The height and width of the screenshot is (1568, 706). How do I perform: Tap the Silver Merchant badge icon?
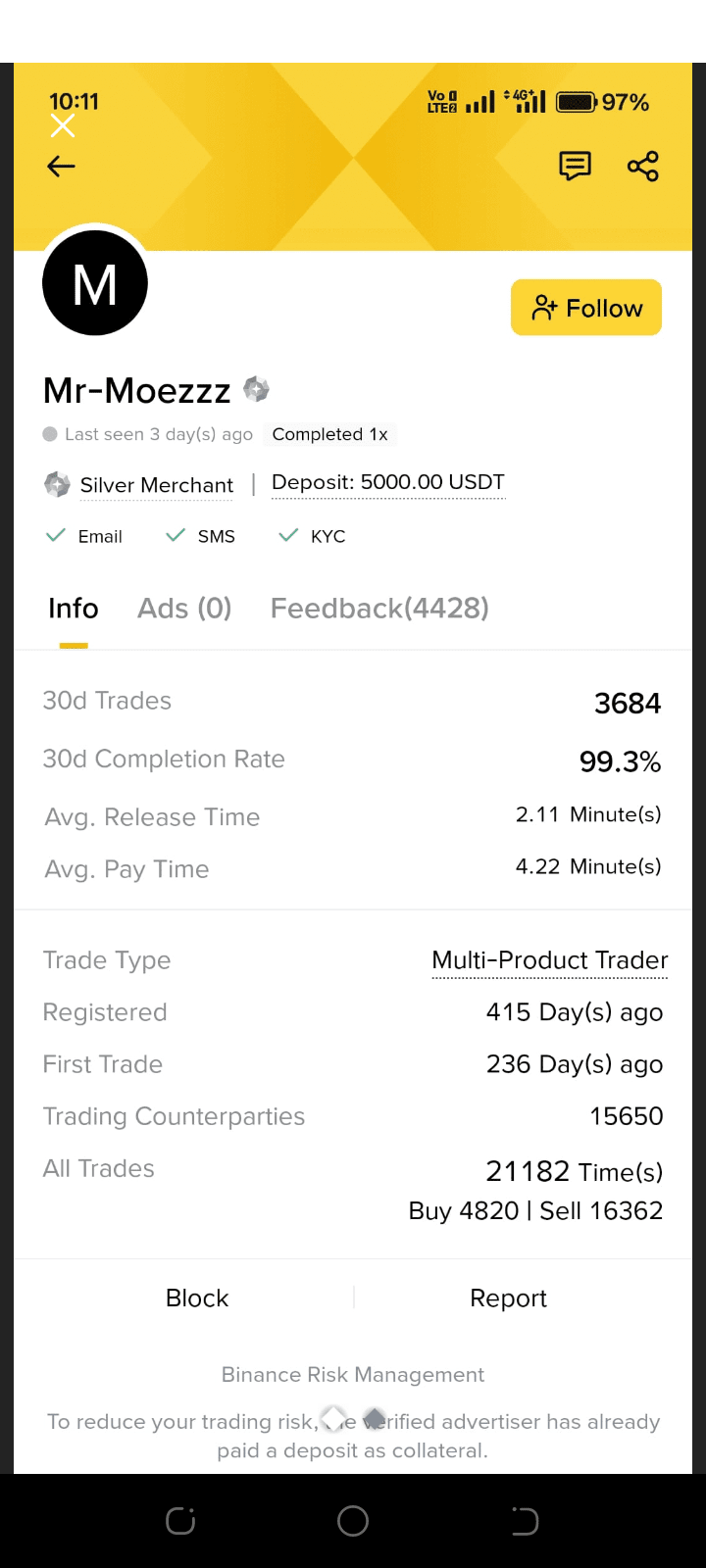[57, 484]
